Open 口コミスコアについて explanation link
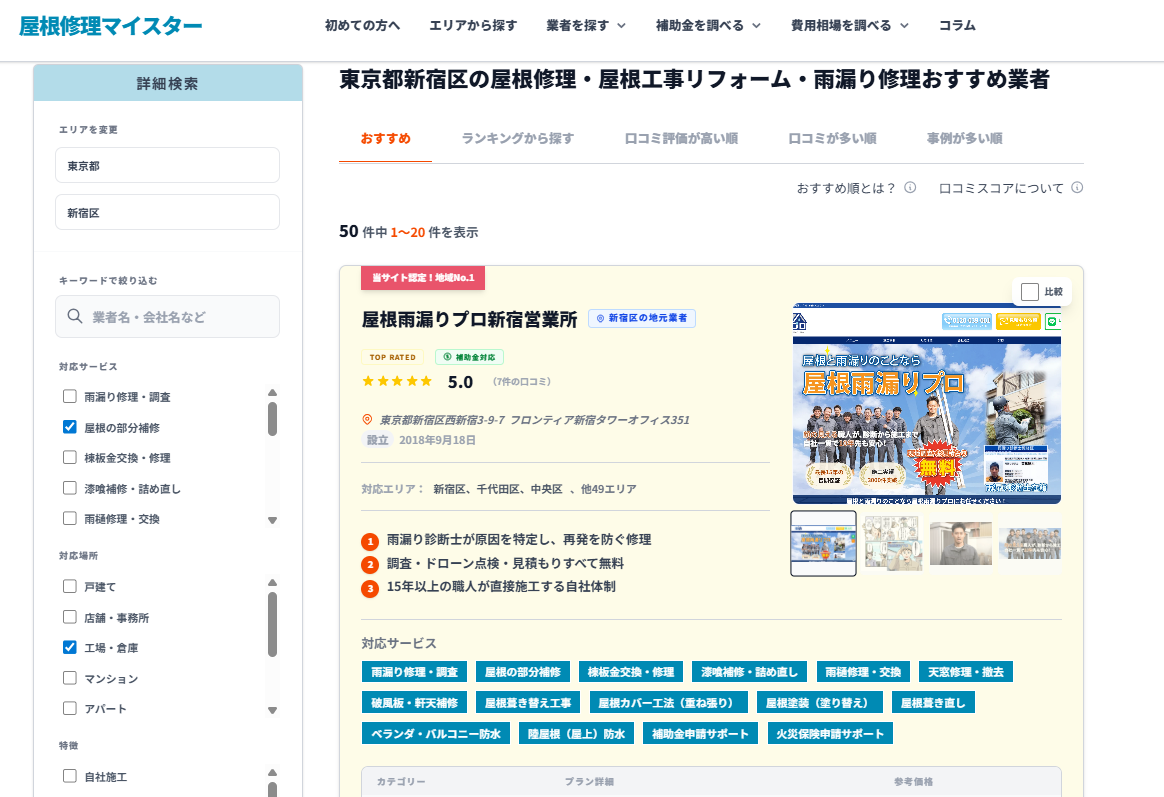This screenshot has height=797, width=1164. pyautogui.click(x=1001, y=188)
